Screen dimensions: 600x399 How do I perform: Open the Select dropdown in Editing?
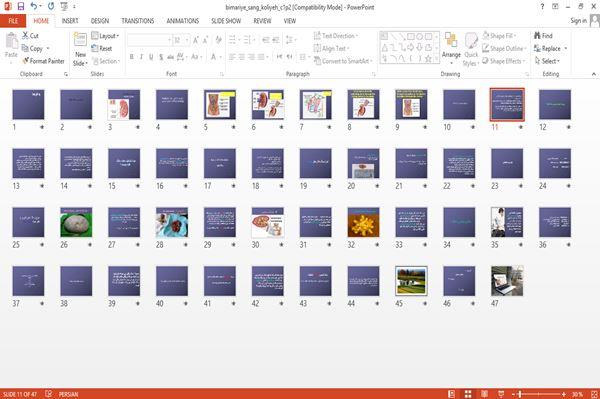(x=547, y=61)
